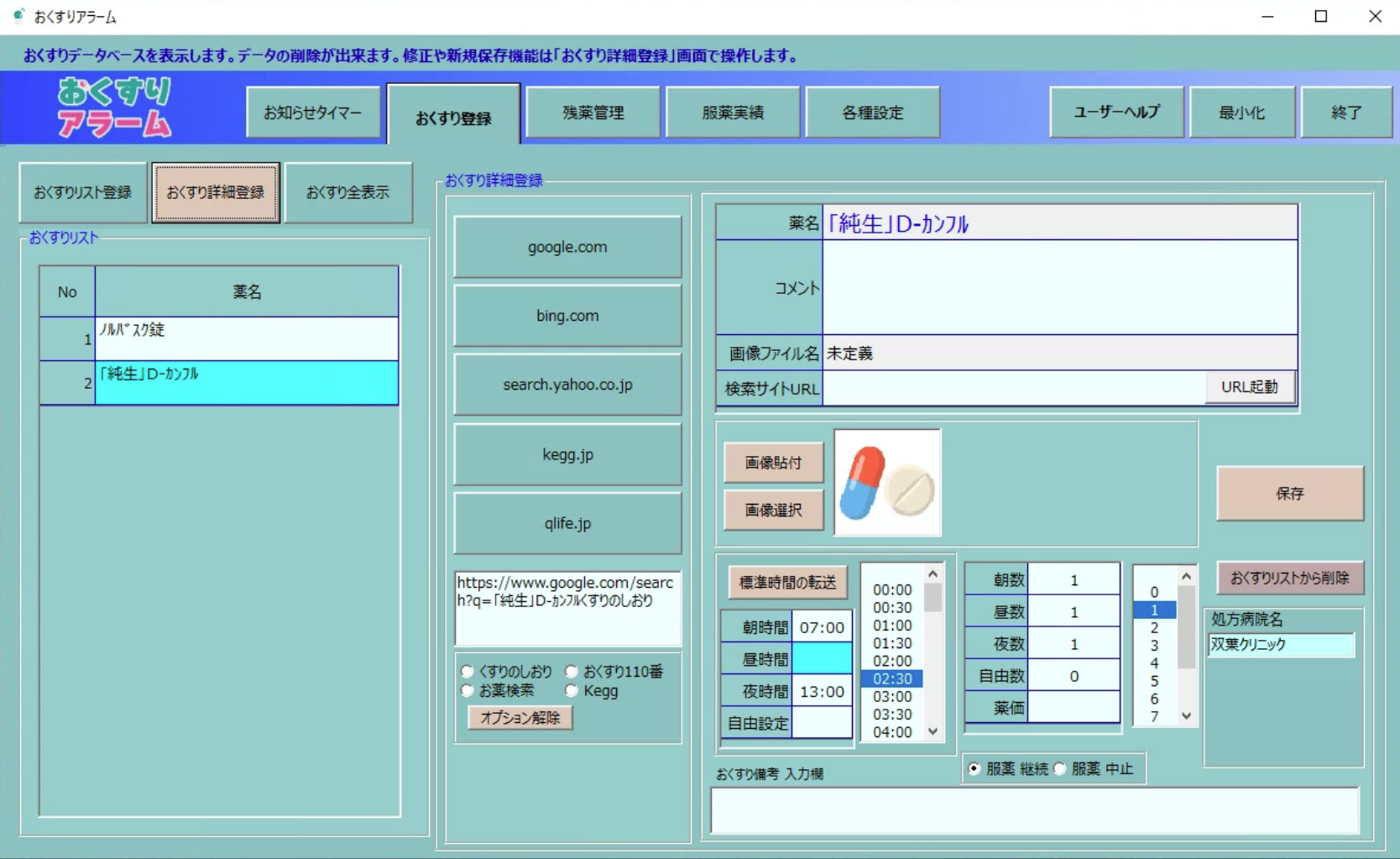Select 02:30 in the time list
1400x859 pixels.
pyautogui.click(x=891, y=678)
